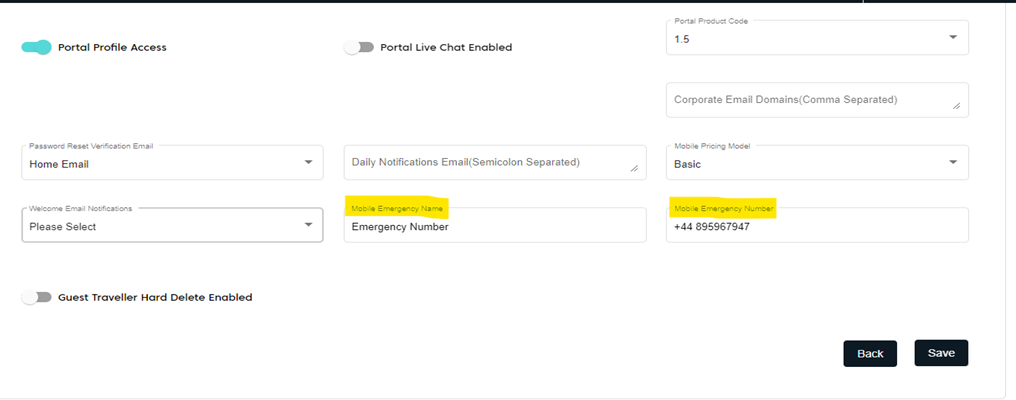Viewport: 1016px width, 400px height.
Task: Click the Portal Product Code dropdown arrow
Action: pos(952,38)
